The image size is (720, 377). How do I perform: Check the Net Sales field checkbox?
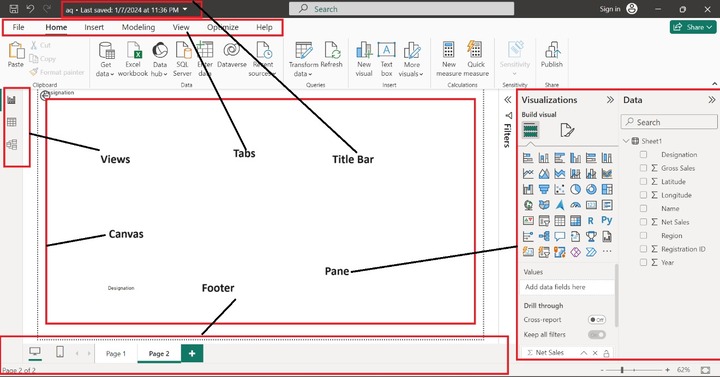coord(643,222)
